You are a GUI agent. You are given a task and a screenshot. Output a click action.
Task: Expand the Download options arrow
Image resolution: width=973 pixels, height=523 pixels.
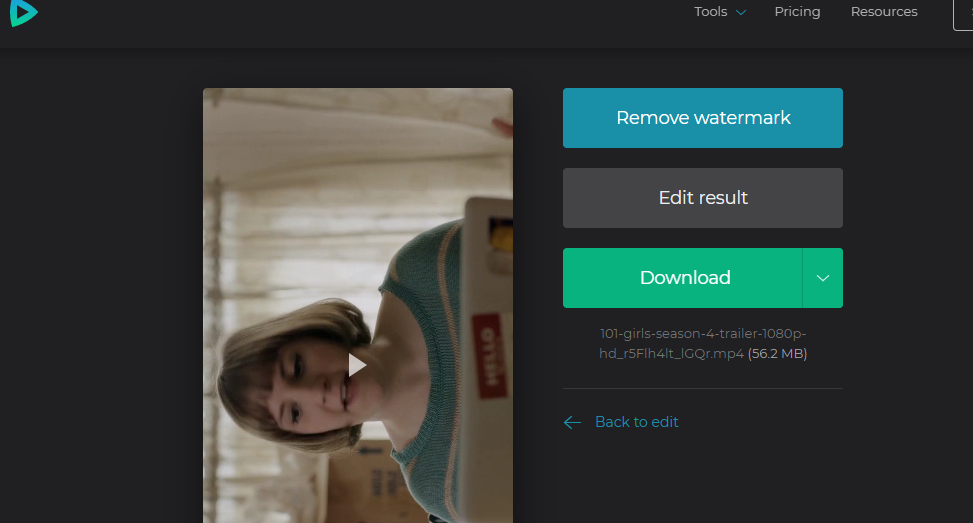coord(823,278)
